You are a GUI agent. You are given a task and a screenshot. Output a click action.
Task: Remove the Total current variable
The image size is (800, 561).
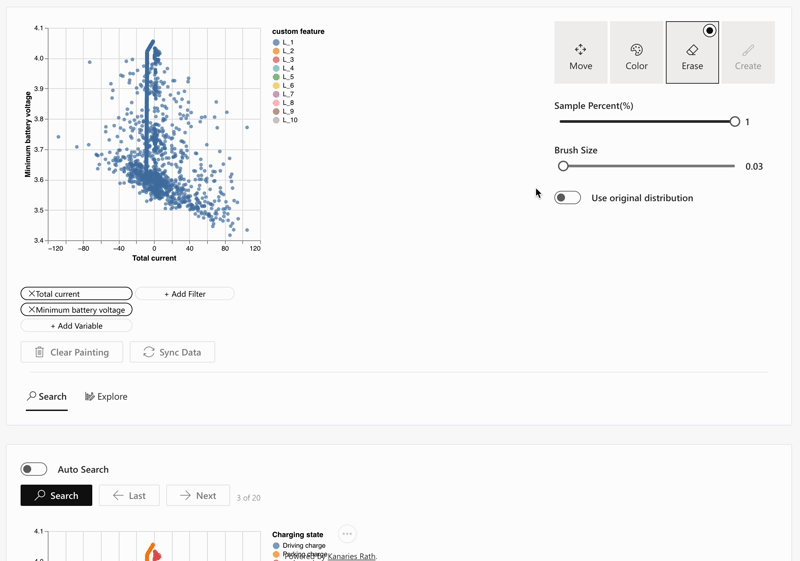tap(31, 294)
